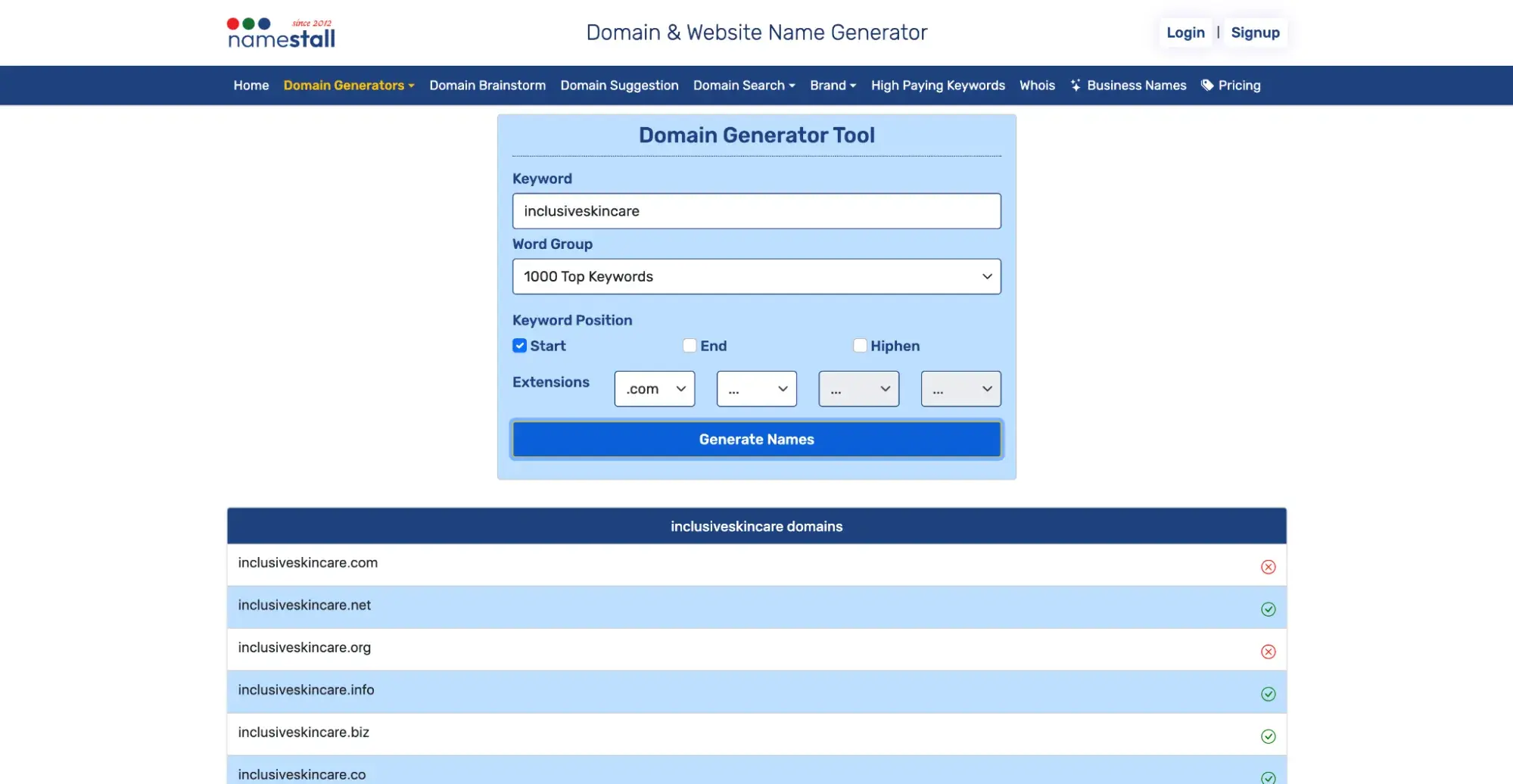Click the tag icon beside Pricing
The image size is (1513, 784).
[1207, 86]
